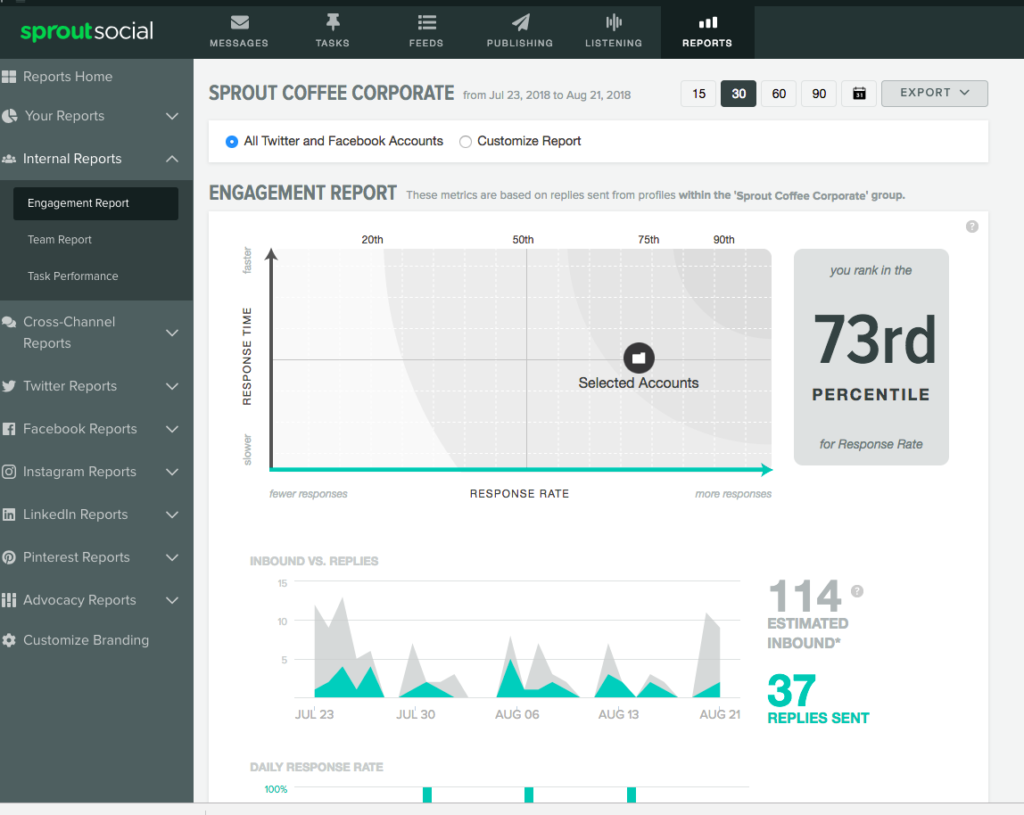
Task: Click the Your Reports pie chart icon
Action: tap(10, 116)
